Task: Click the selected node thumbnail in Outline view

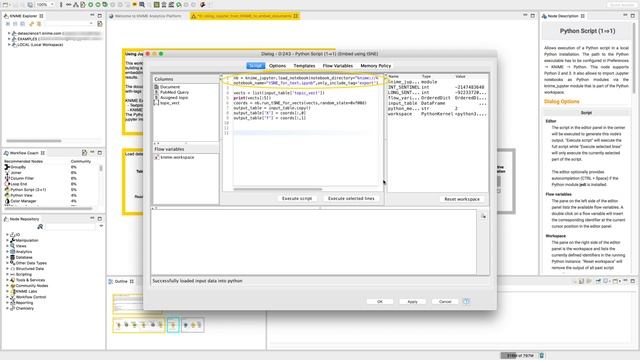Action: point(173,325)
